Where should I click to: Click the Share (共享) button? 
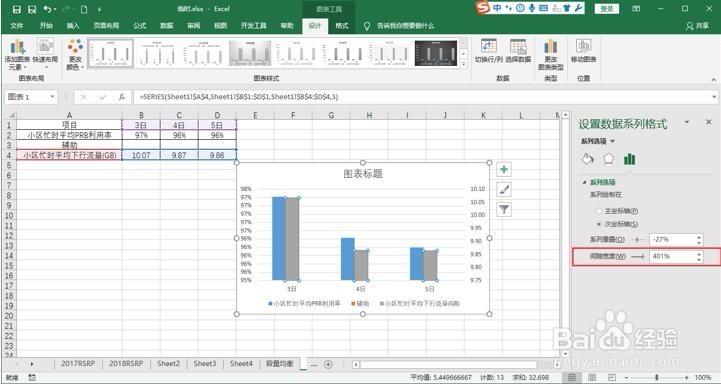698,26
